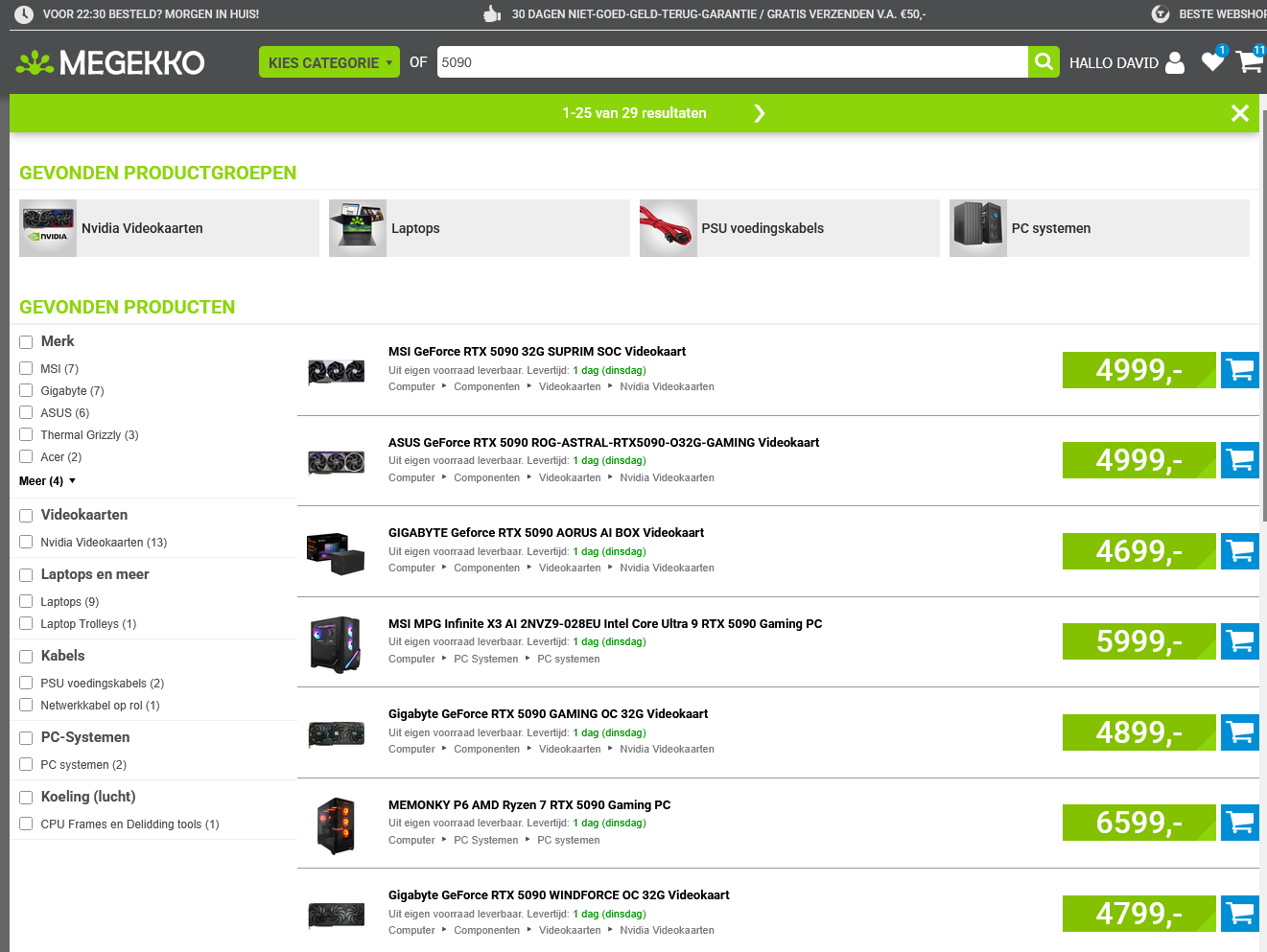Check the Netwerkkabel op rol filter

click(26, 705)
